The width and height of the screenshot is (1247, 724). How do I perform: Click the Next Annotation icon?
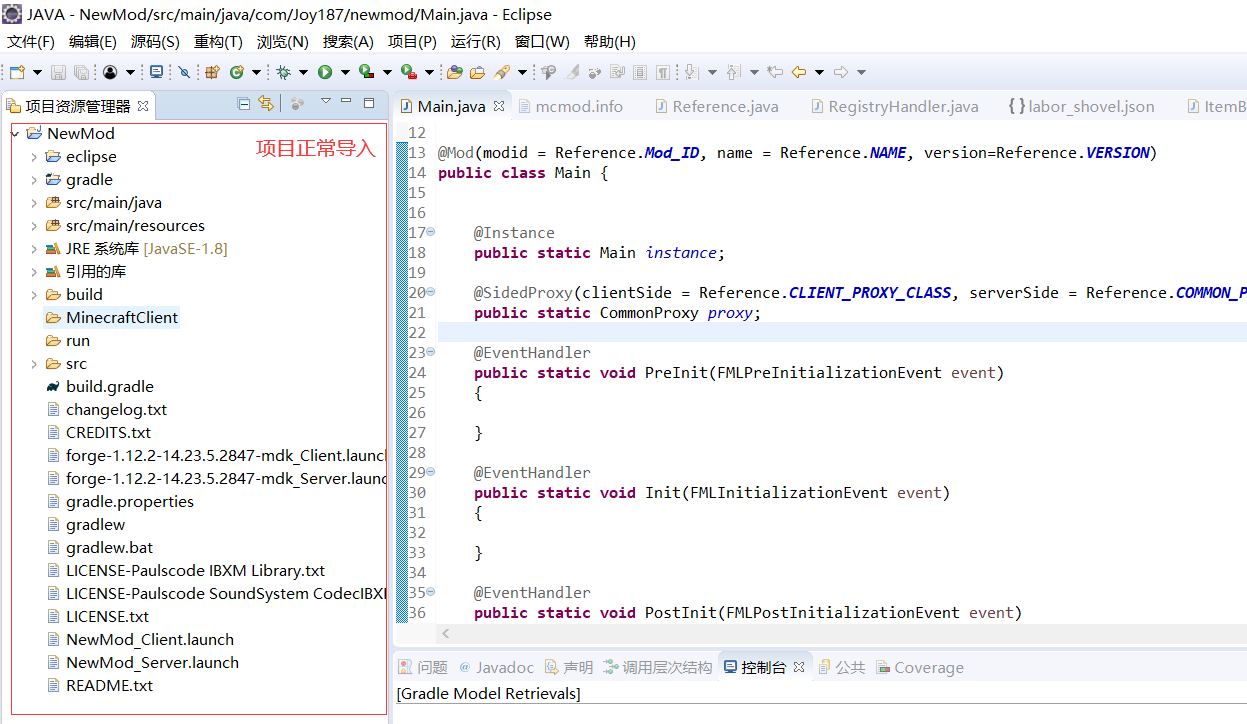(691, 72)
